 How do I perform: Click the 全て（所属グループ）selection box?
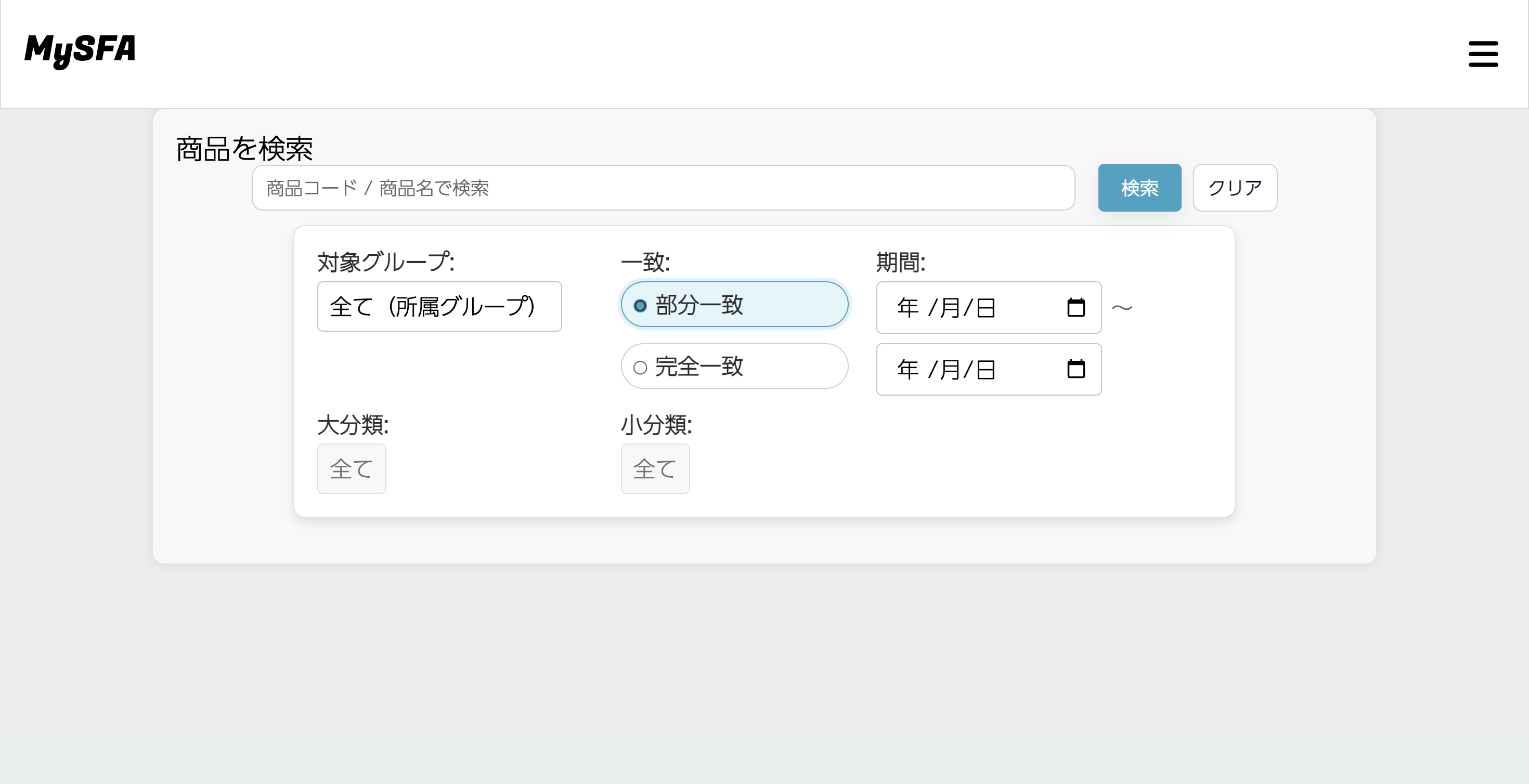tap(439, 307)
